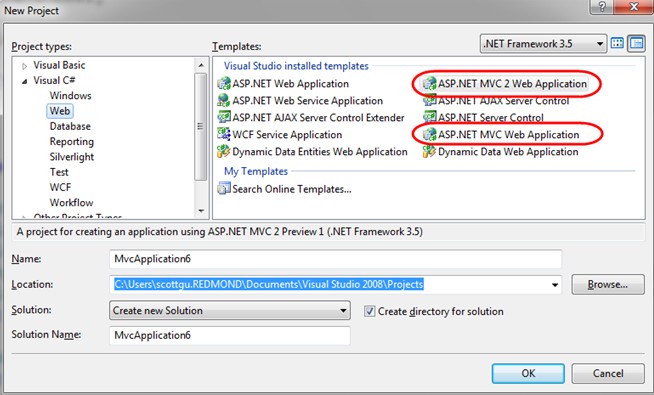
Task: Click the ASP.NET MVC Web Application label
Action: pos(508,134)
